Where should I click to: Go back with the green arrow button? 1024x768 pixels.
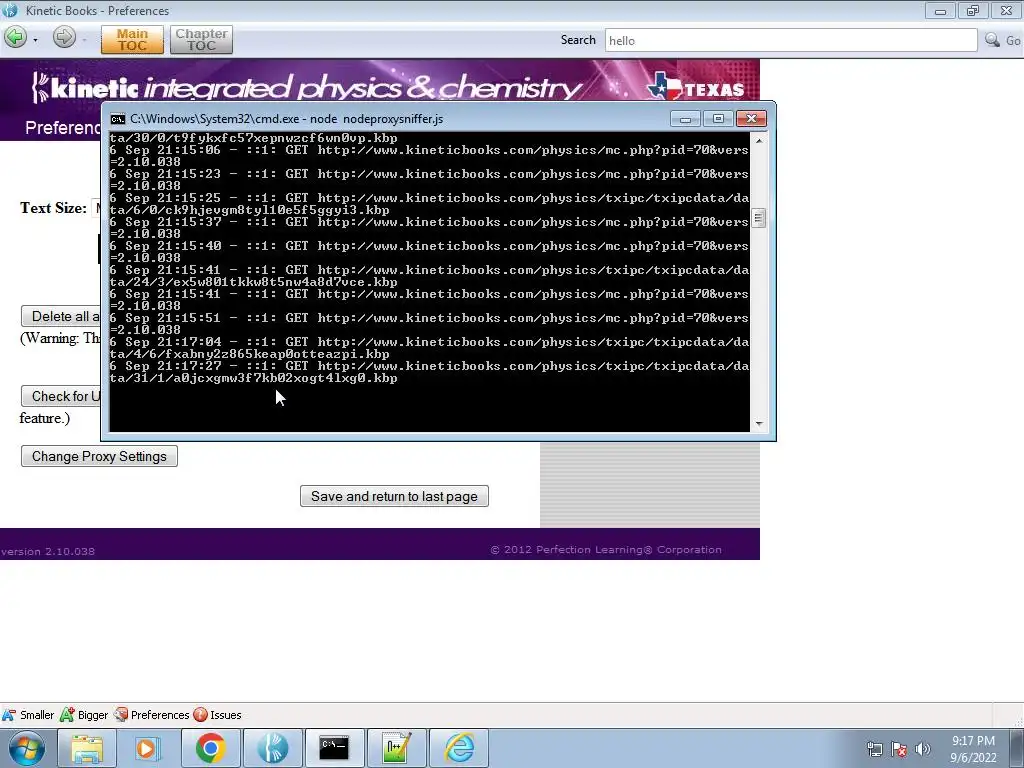15,37
